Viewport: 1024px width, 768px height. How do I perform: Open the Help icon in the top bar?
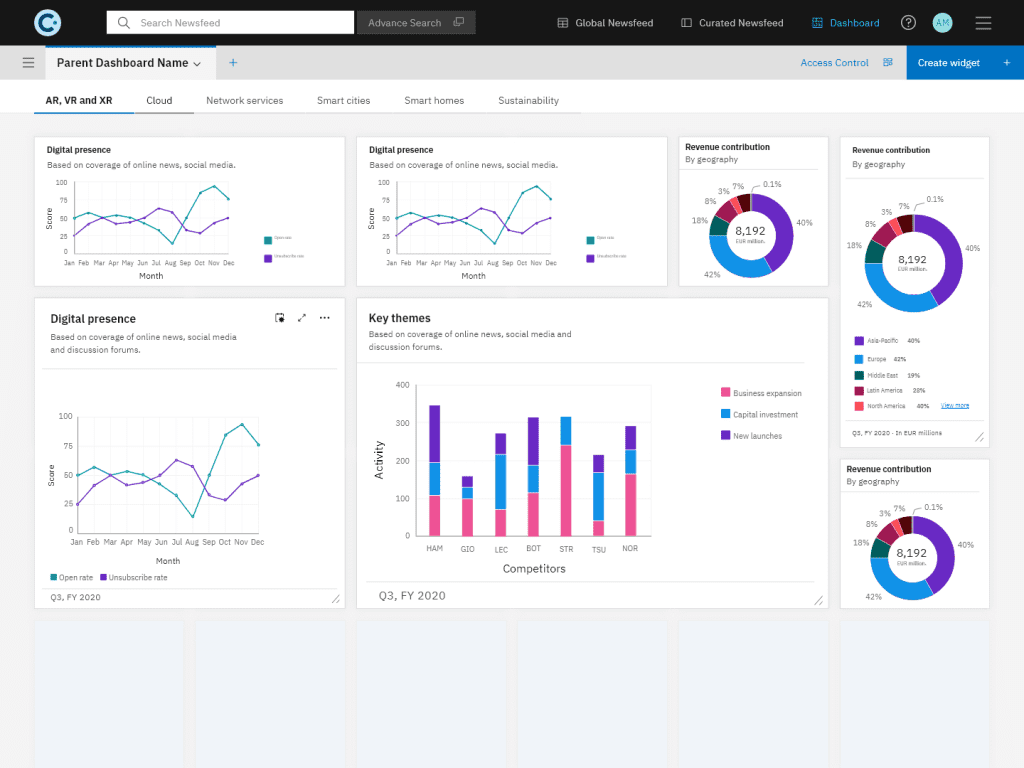click(908, 22)
